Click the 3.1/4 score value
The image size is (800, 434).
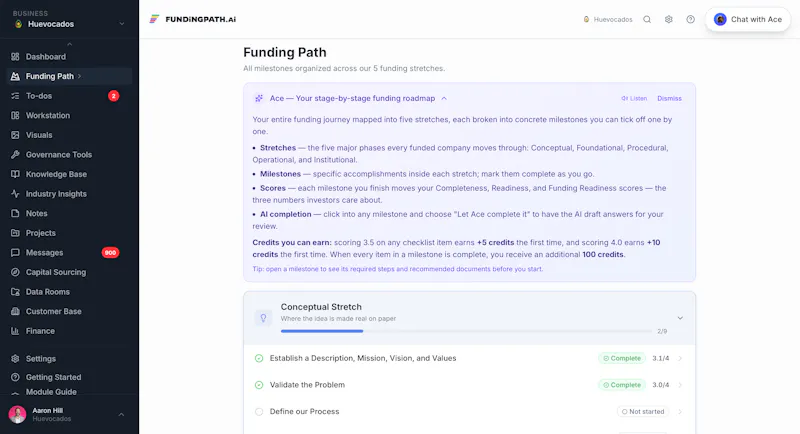tap(661, 359)
